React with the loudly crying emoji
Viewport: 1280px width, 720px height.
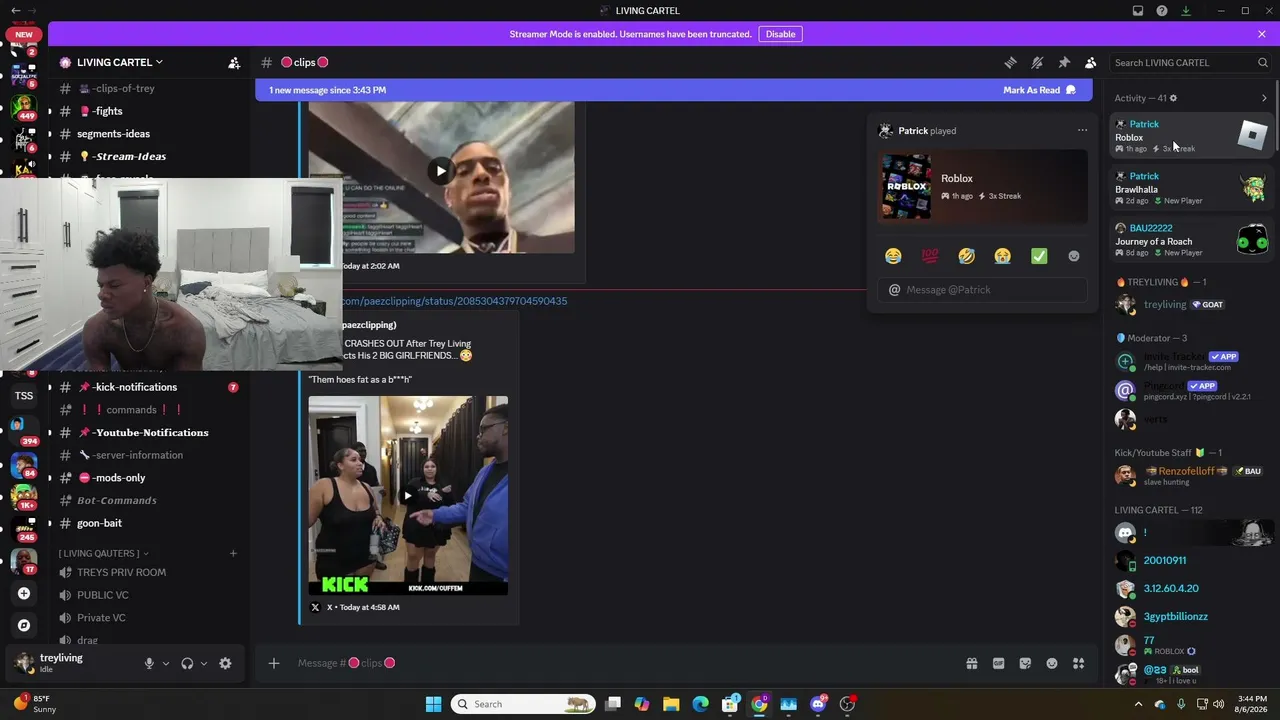point(1002,256)
